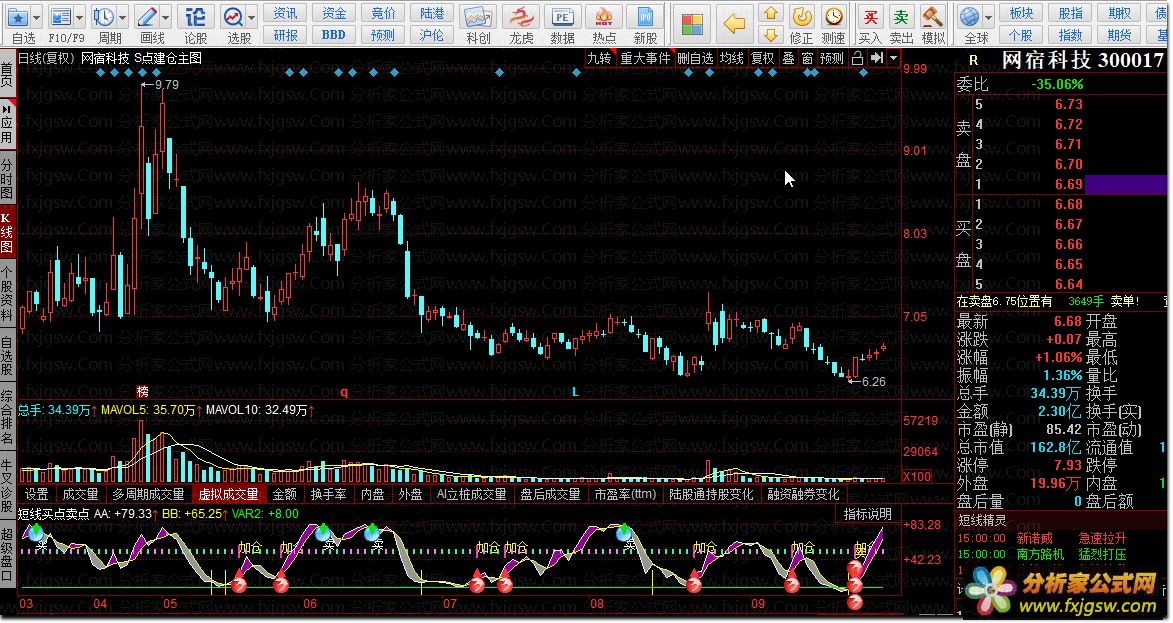The width and height of the screenshot is (1173, 623).
Task: Click the 竞价 auction button
Action: 382,13
